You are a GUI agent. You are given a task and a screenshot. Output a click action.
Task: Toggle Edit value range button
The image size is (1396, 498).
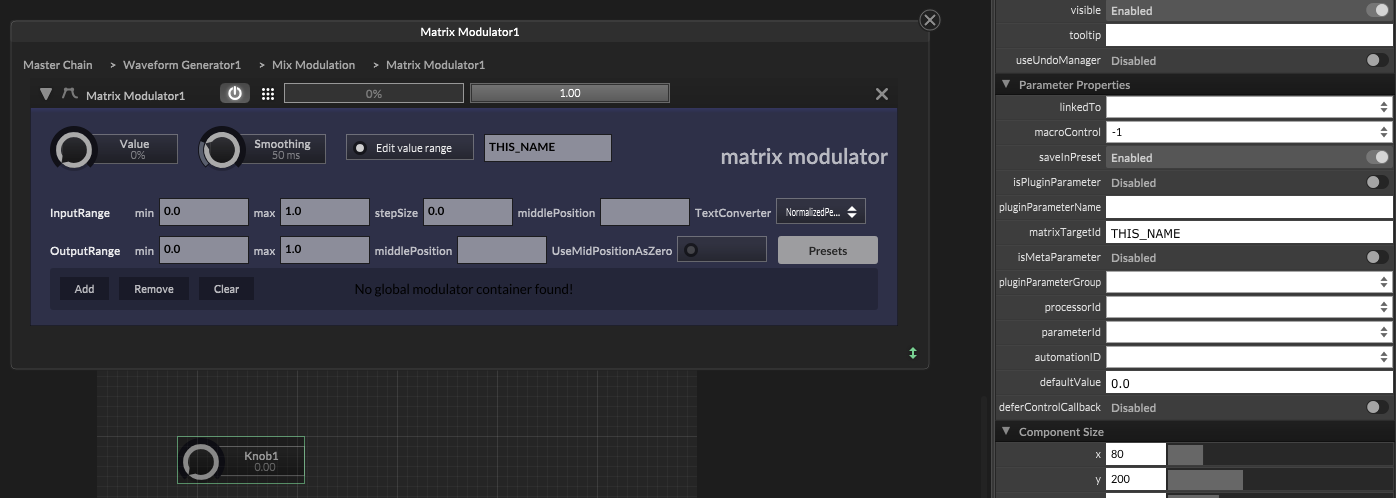410,147
